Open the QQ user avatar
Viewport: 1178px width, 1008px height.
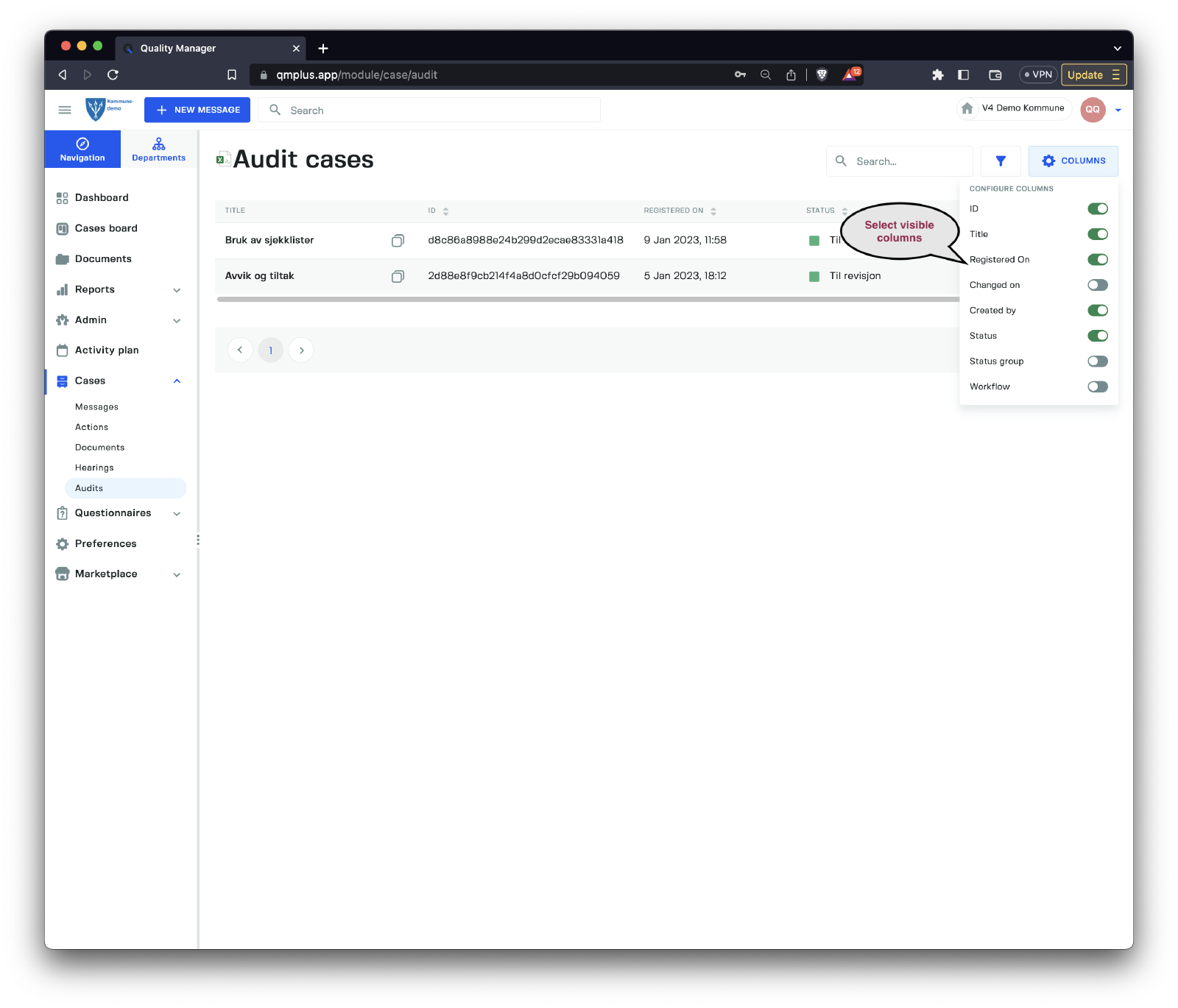[x=1093, y=110]
